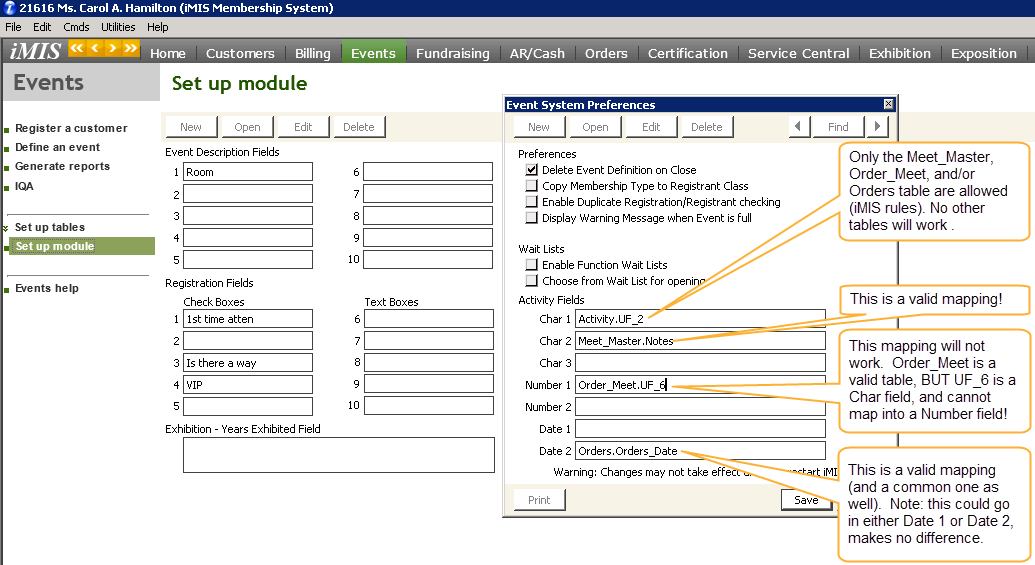Go to previous record in Event System Preferences
The image size is (1035, 565).
[x=799, y=127]
